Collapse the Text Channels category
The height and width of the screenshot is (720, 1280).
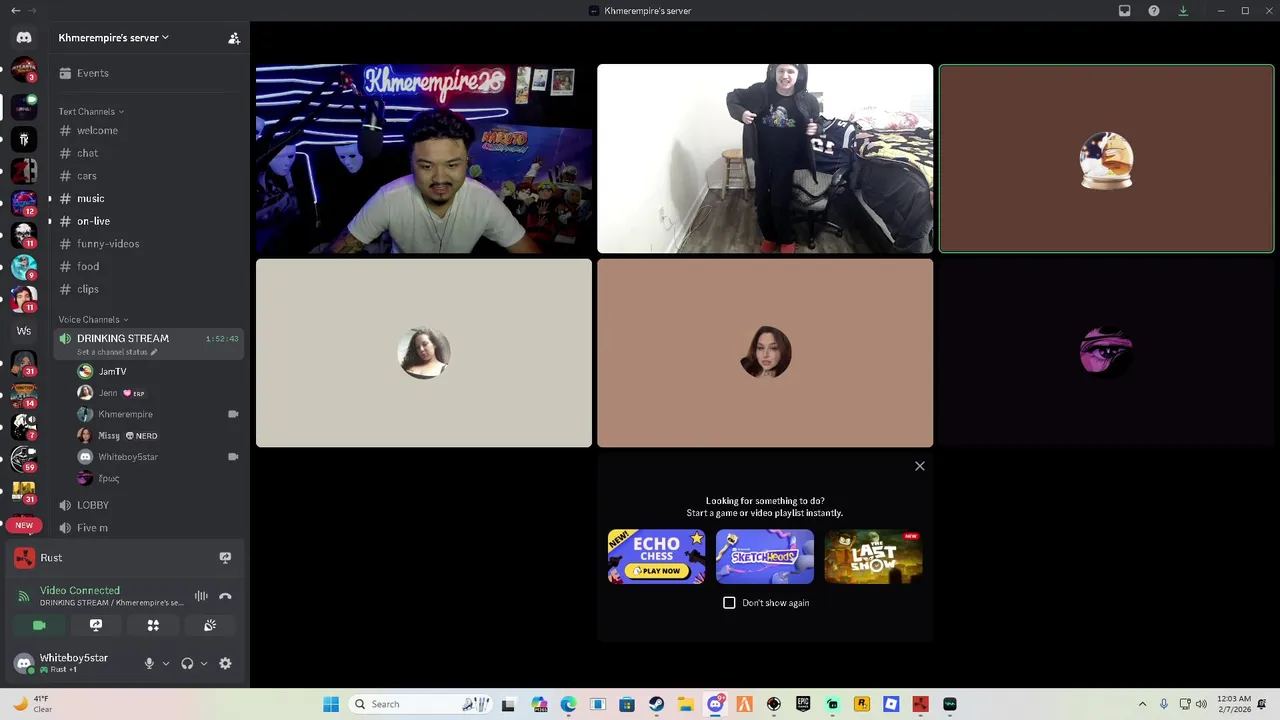(x=91, y=111)
